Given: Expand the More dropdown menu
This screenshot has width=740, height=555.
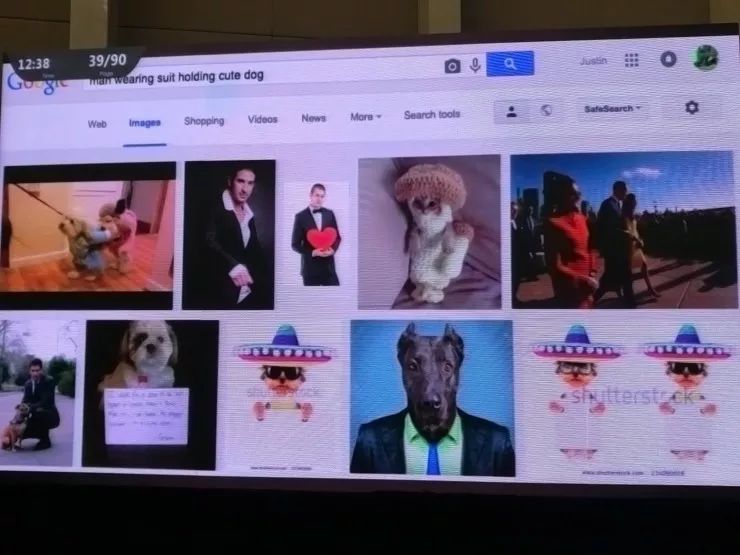Looking at the screenshot, I should click(366, 117).
